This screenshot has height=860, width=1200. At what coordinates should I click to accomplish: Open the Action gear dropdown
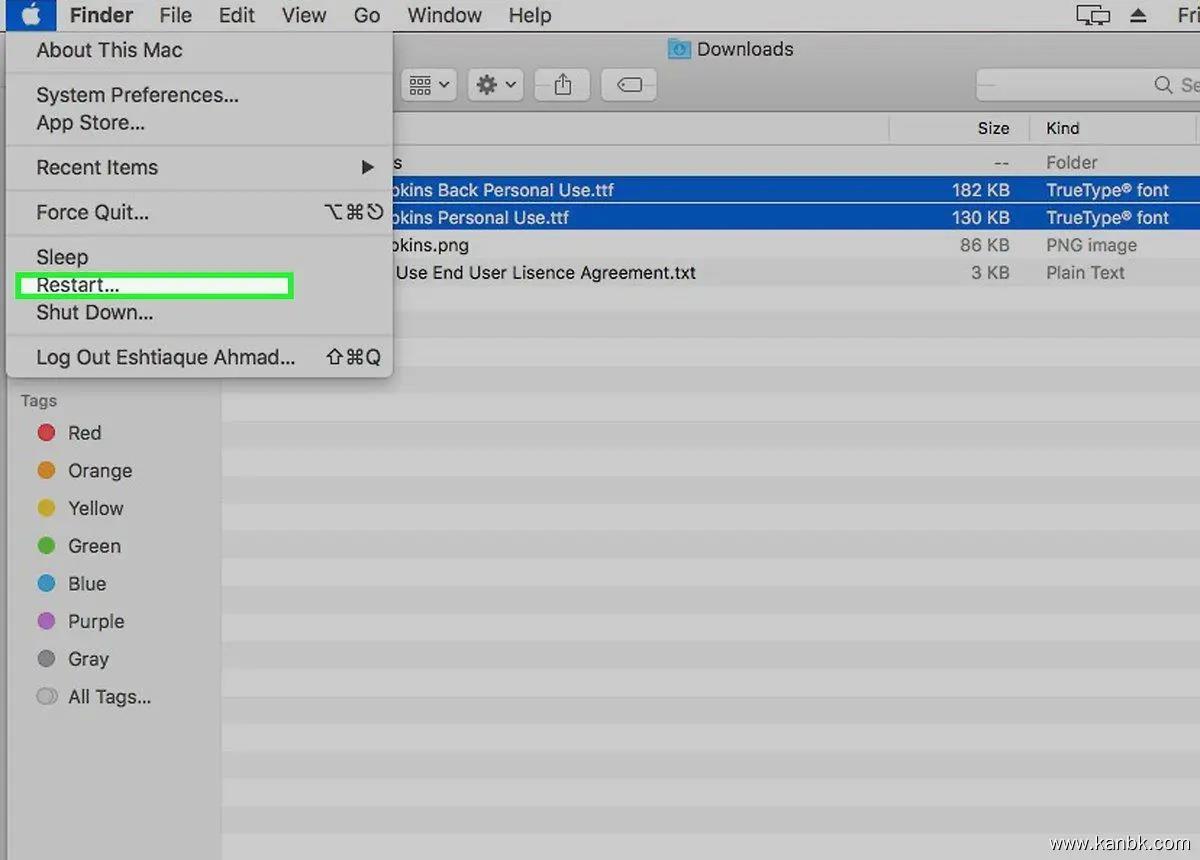click(496, 86)
